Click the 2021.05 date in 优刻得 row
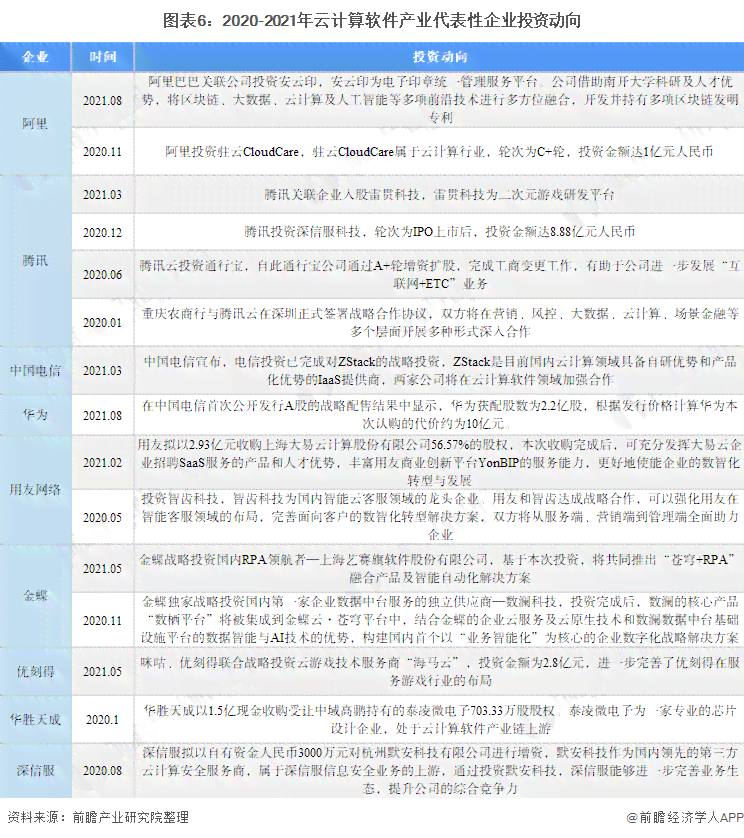 [103, 671]
